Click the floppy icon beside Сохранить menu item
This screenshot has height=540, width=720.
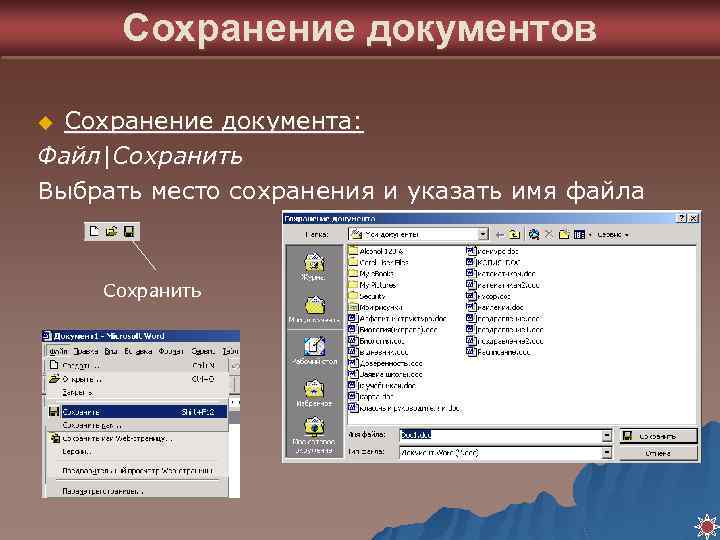54,412
